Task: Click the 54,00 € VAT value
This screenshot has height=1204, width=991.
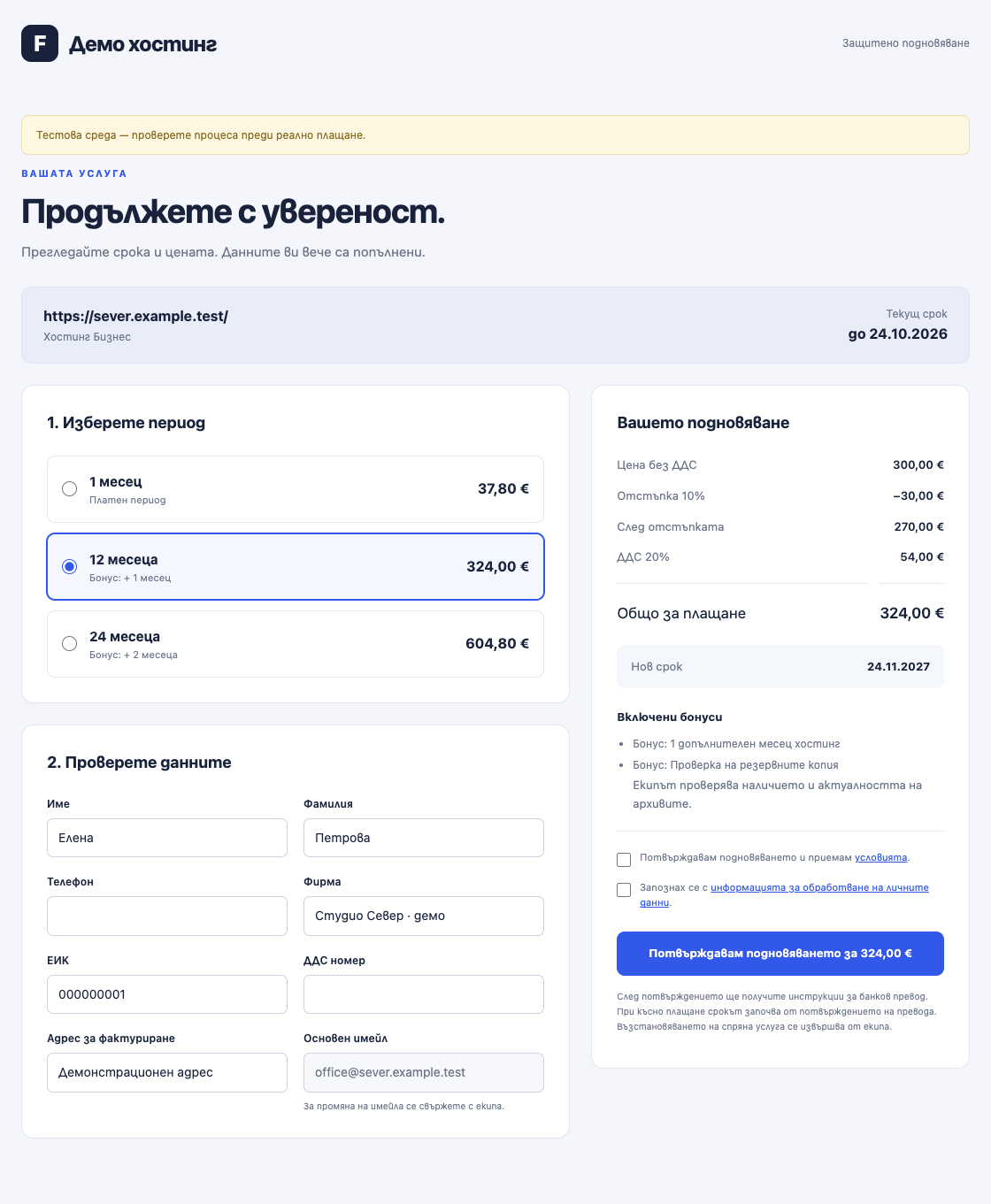Action: coord(921,557)
